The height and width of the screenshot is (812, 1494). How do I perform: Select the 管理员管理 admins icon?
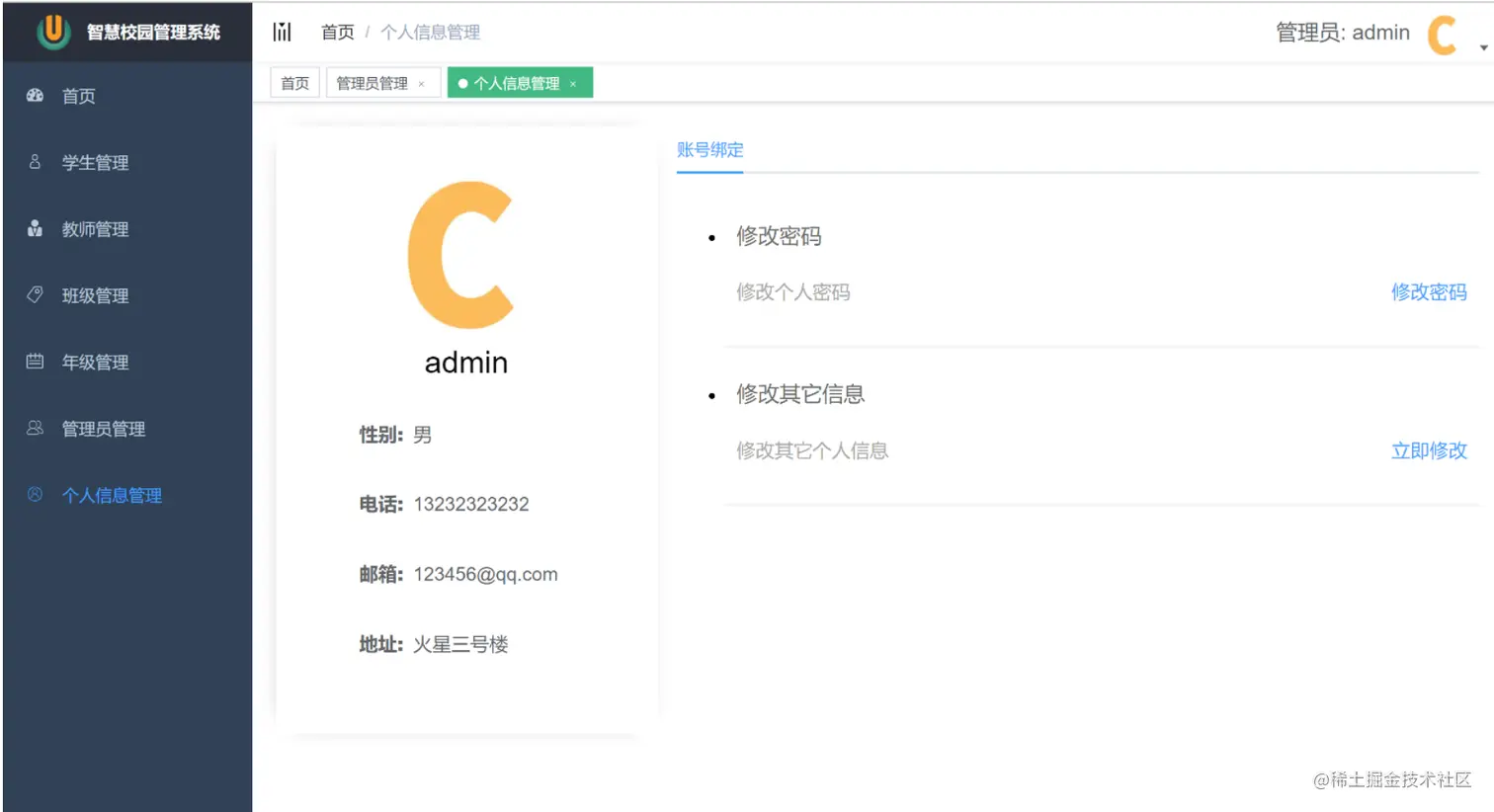33,428
